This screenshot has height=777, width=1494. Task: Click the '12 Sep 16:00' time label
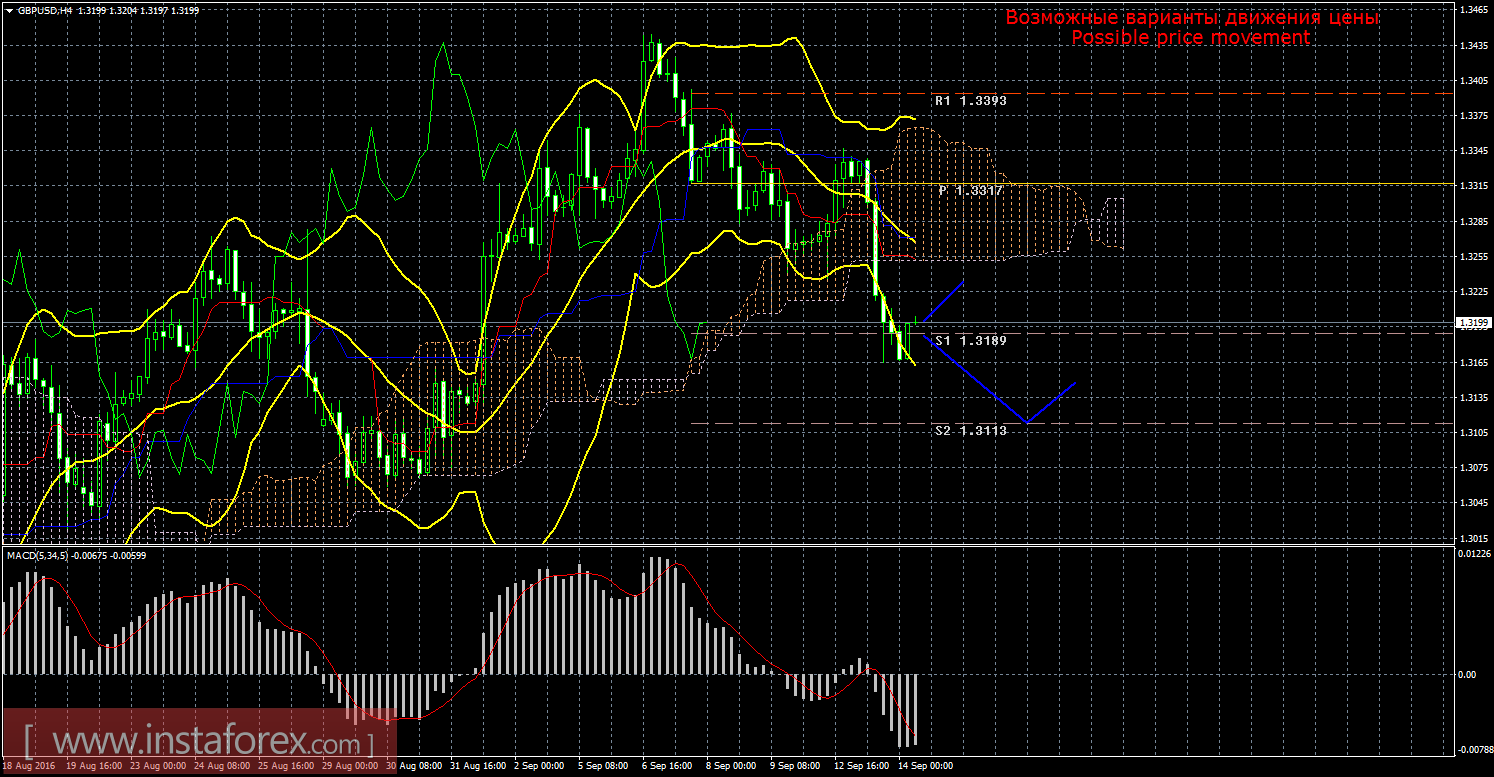pyautogui.click(x=862, y=766)
